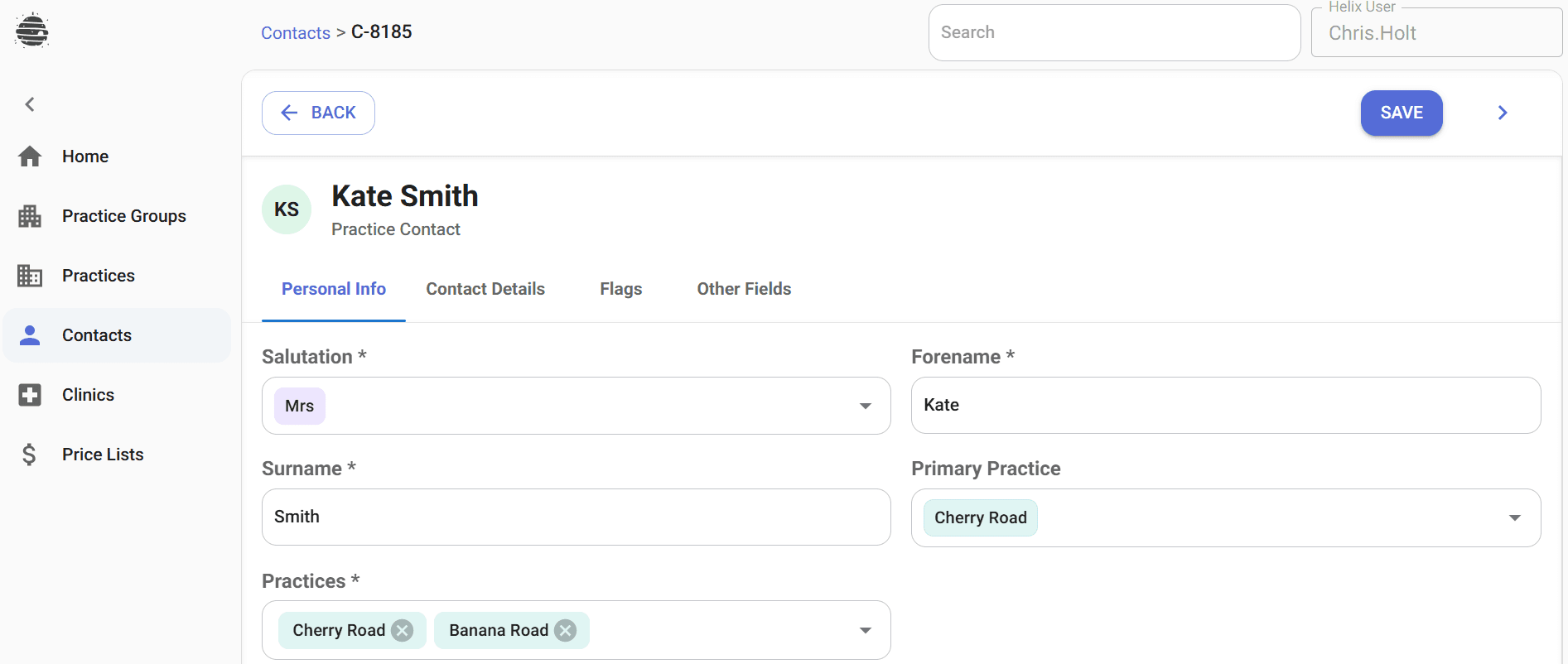The height and width of the screenshot is (664, 1568).
Task: Switch to the Contact Details tab
Action: tap(485, 289)
